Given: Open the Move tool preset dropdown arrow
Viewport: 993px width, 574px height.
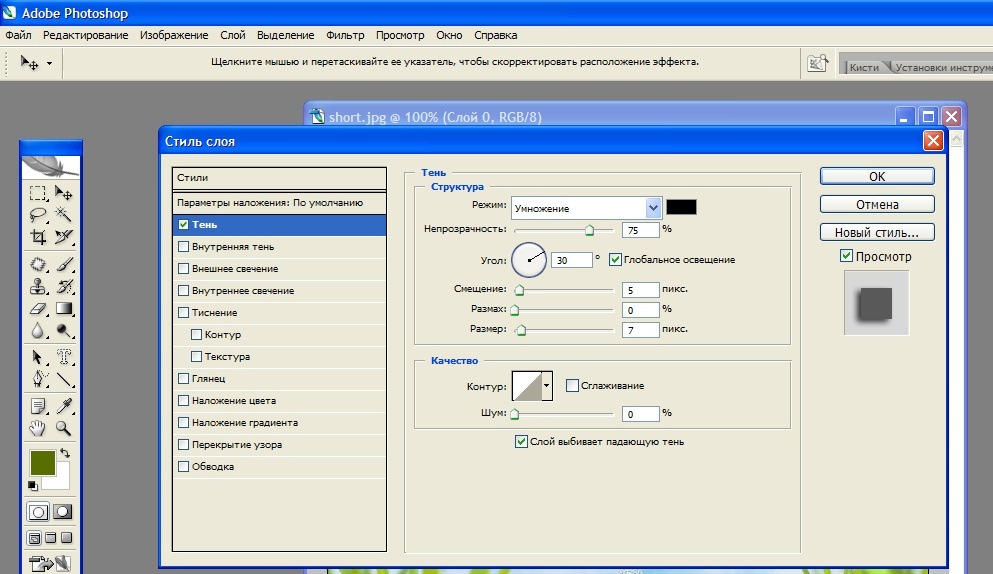Looking at the screenshot, I should [48, 63].
